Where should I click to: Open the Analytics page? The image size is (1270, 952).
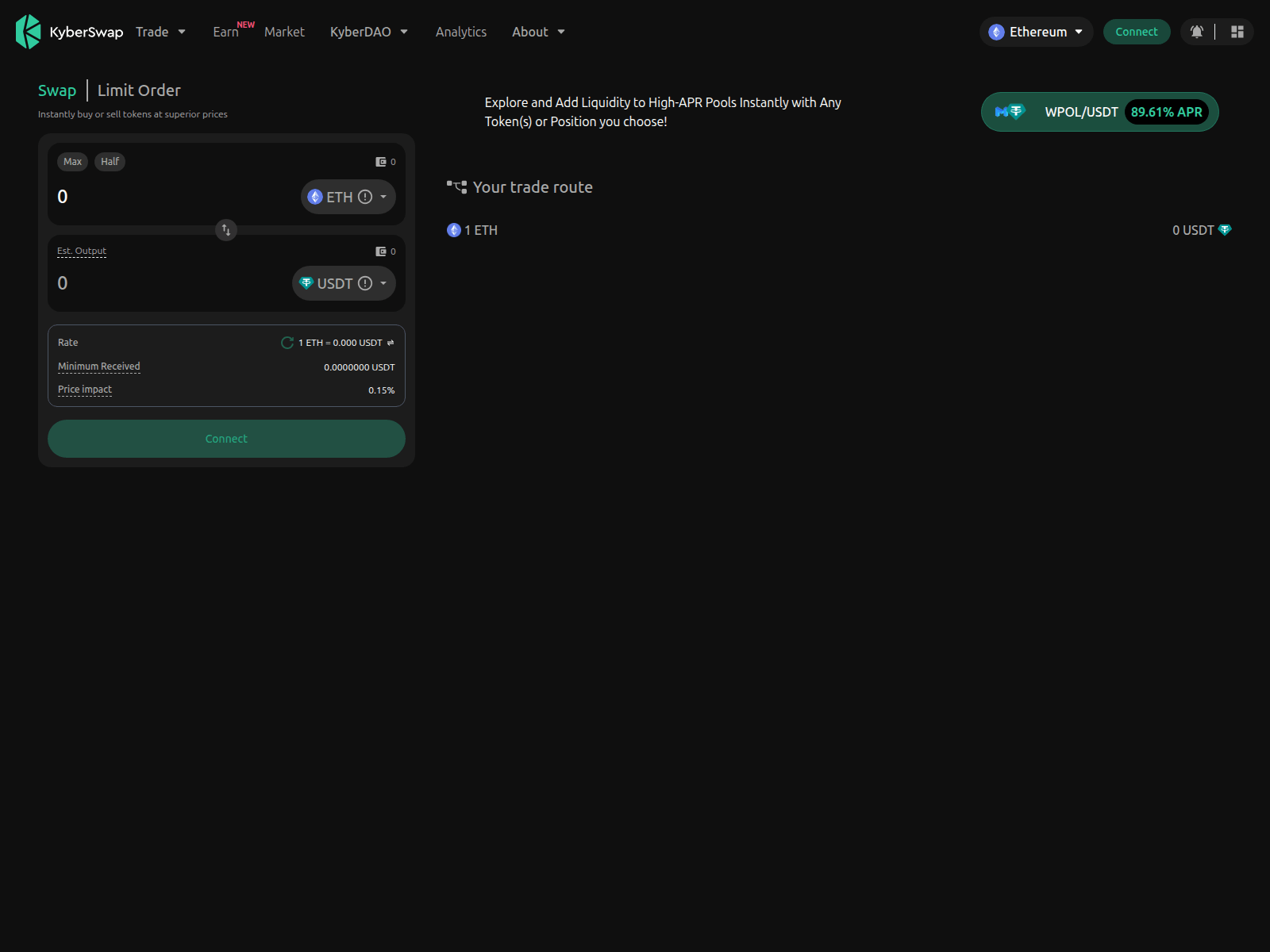pyautogui.click(x=461, y=32)
